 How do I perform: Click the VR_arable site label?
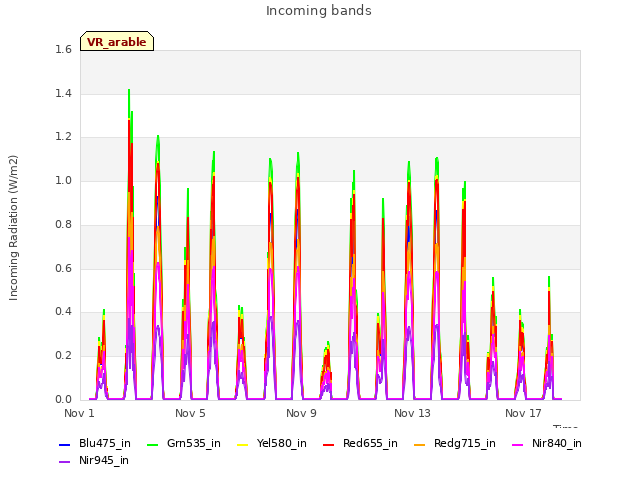pos(117,42)
